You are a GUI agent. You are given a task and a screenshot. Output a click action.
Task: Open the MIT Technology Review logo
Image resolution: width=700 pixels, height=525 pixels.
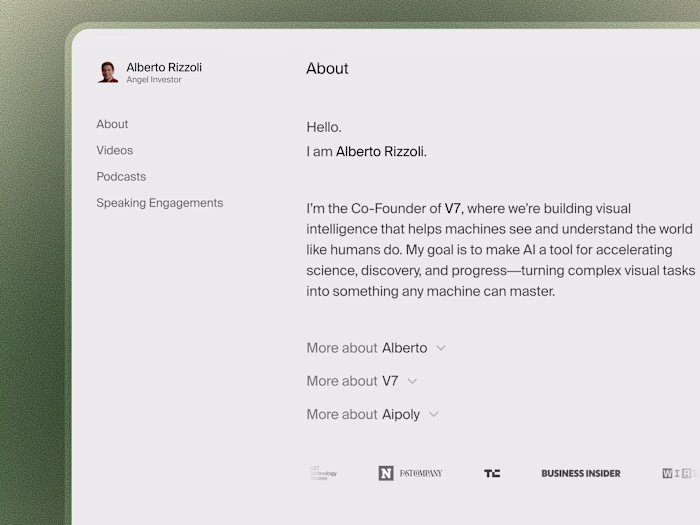point(322,473)
